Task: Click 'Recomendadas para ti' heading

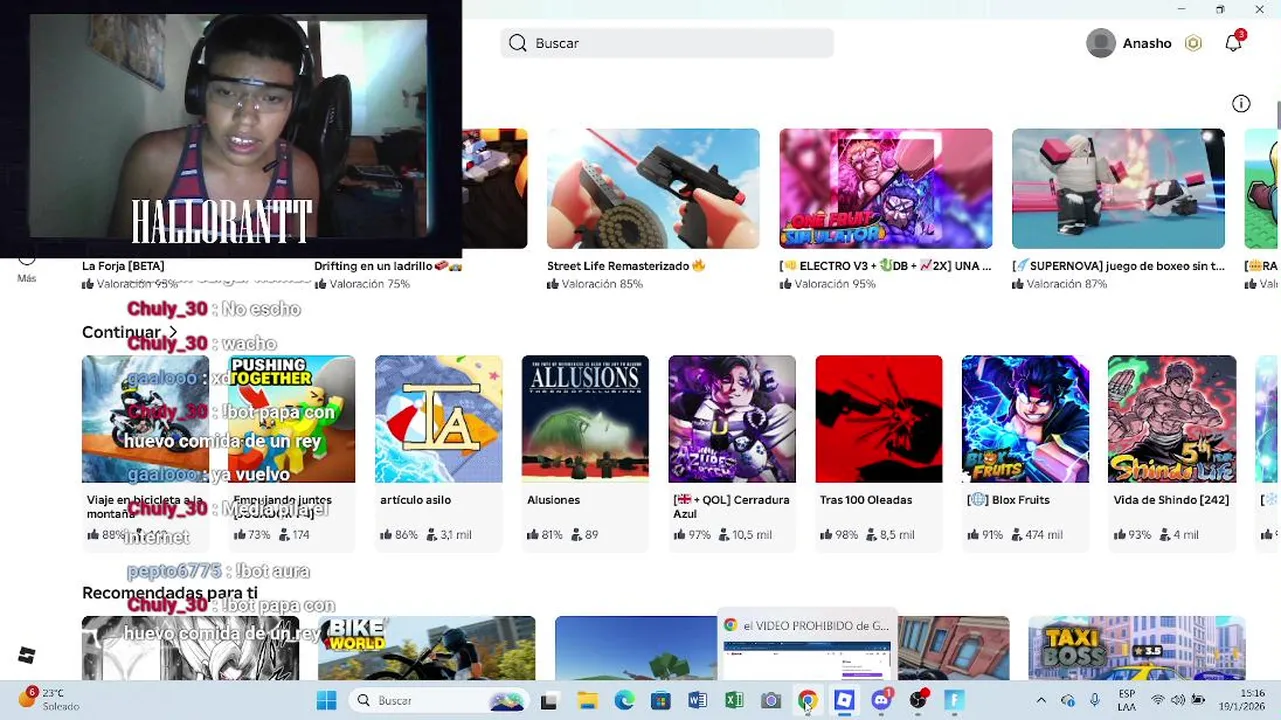Action: click(x=170, y=593)
